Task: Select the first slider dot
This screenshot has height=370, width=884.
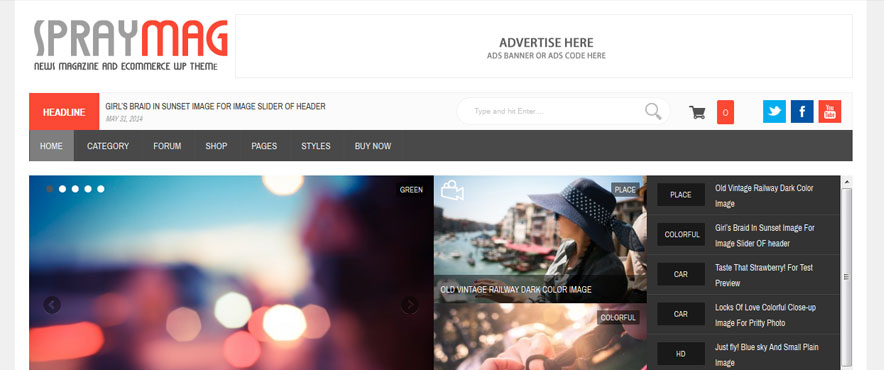Action: 50,189
